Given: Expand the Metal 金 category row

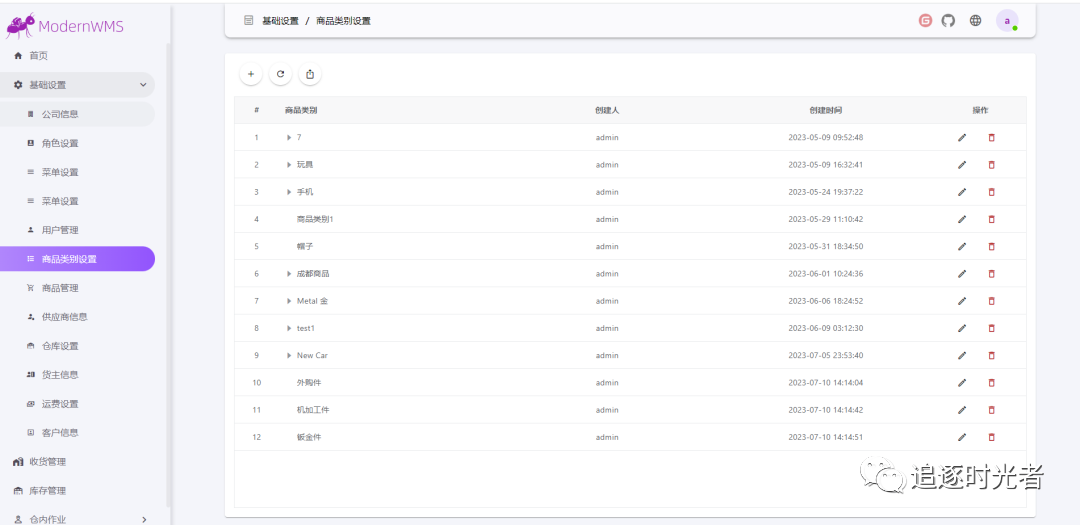Looking at the screenshot, I should 289,301.
